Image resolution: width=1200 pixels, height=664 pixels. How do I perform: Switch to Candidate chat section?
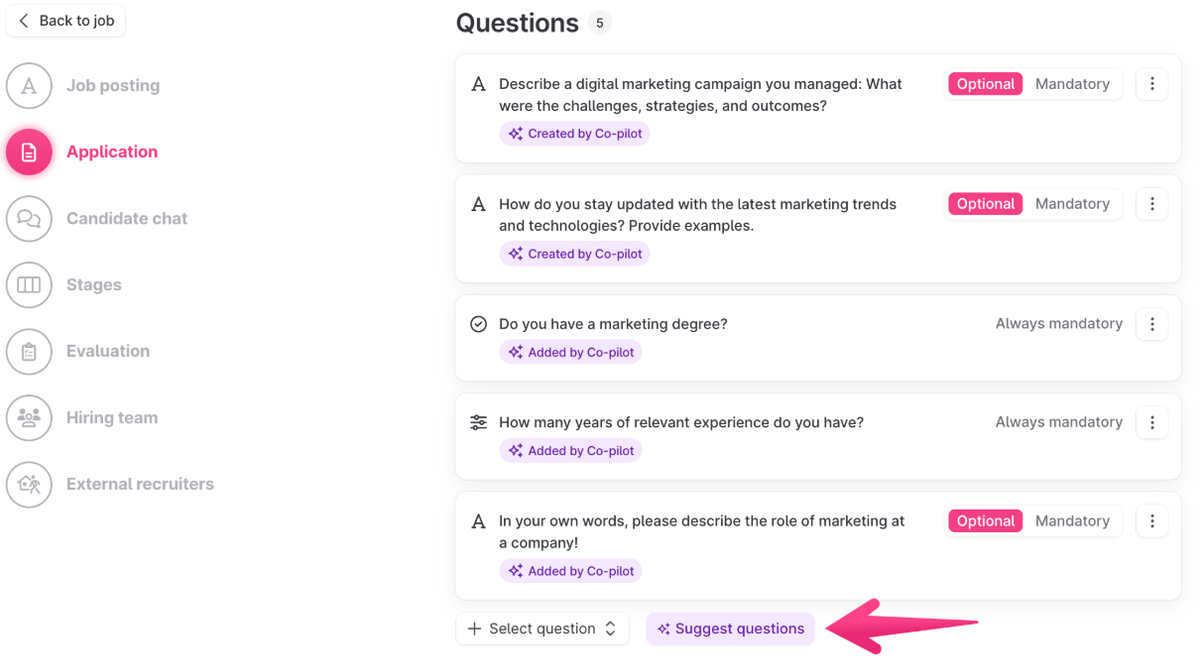(127, 219)
